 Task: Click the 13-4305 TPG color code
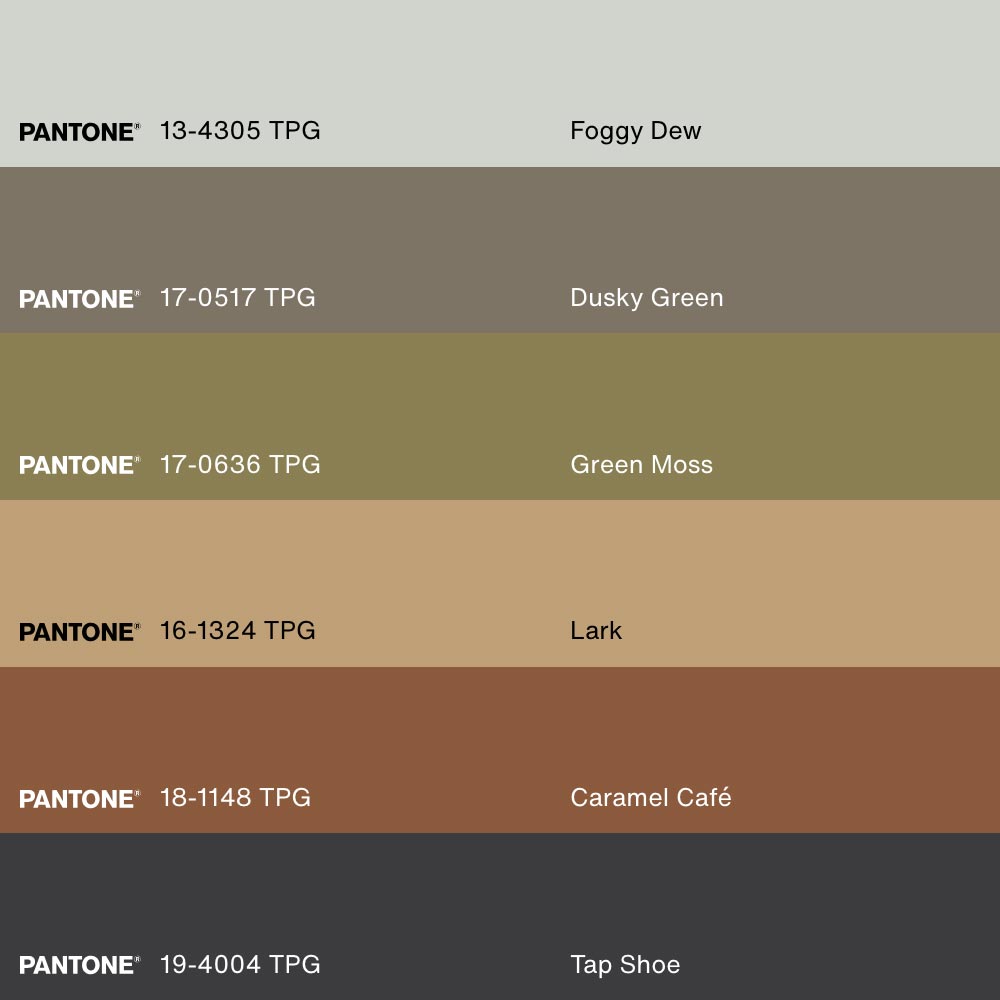click(240, 130)
